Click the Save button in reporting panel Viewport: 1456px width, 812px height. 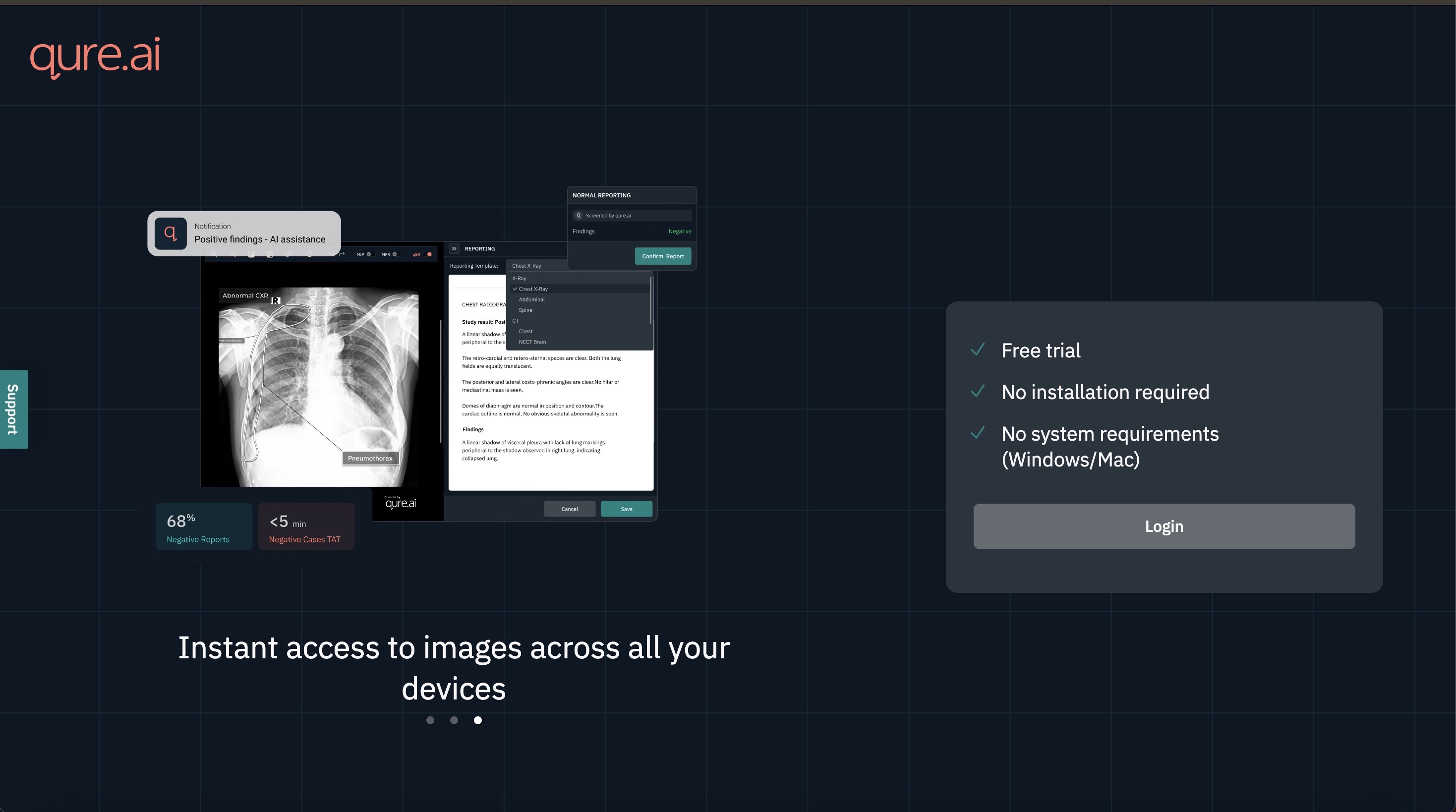(626, 509)
